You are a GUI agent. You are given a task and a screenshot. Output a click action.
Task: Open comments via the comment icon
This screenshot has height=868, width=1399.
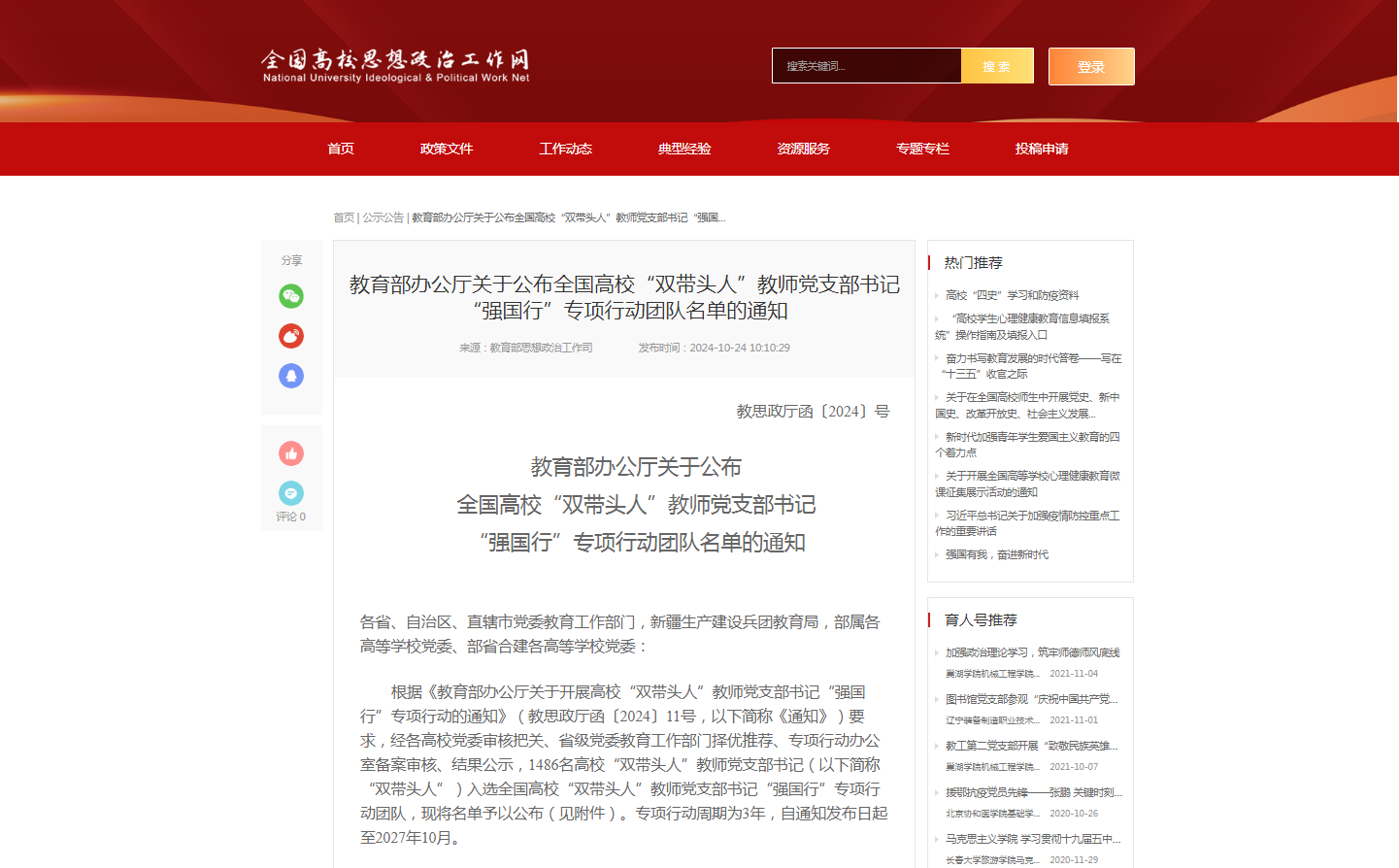tap(291, 493)
